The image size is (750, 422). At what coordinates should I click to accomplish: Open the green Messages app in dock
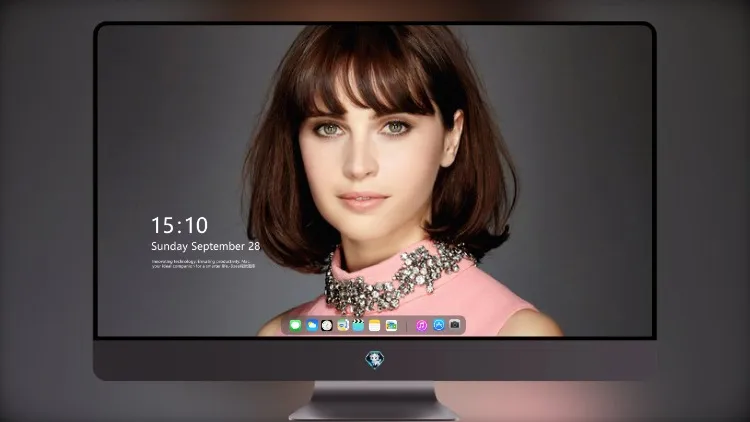(295, 325)
